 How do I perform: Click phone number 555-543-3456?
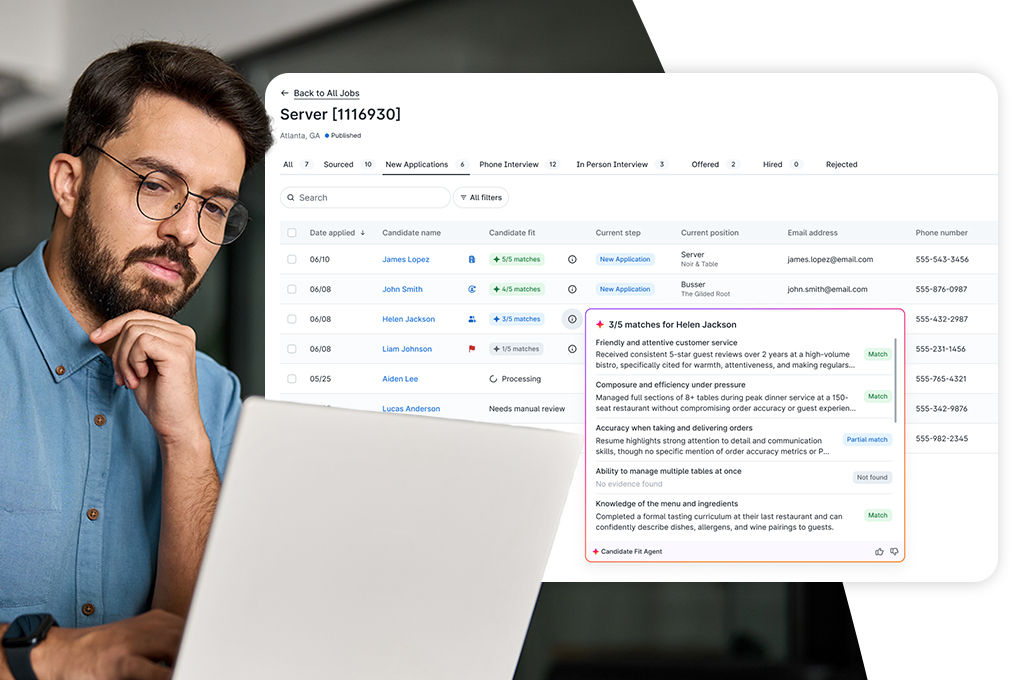(942, 260)
